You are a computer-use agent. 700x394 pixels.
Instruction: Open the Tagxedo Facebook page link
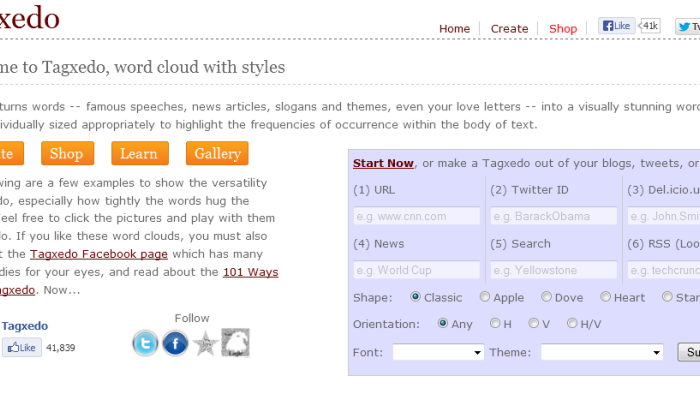pos(99,254)
